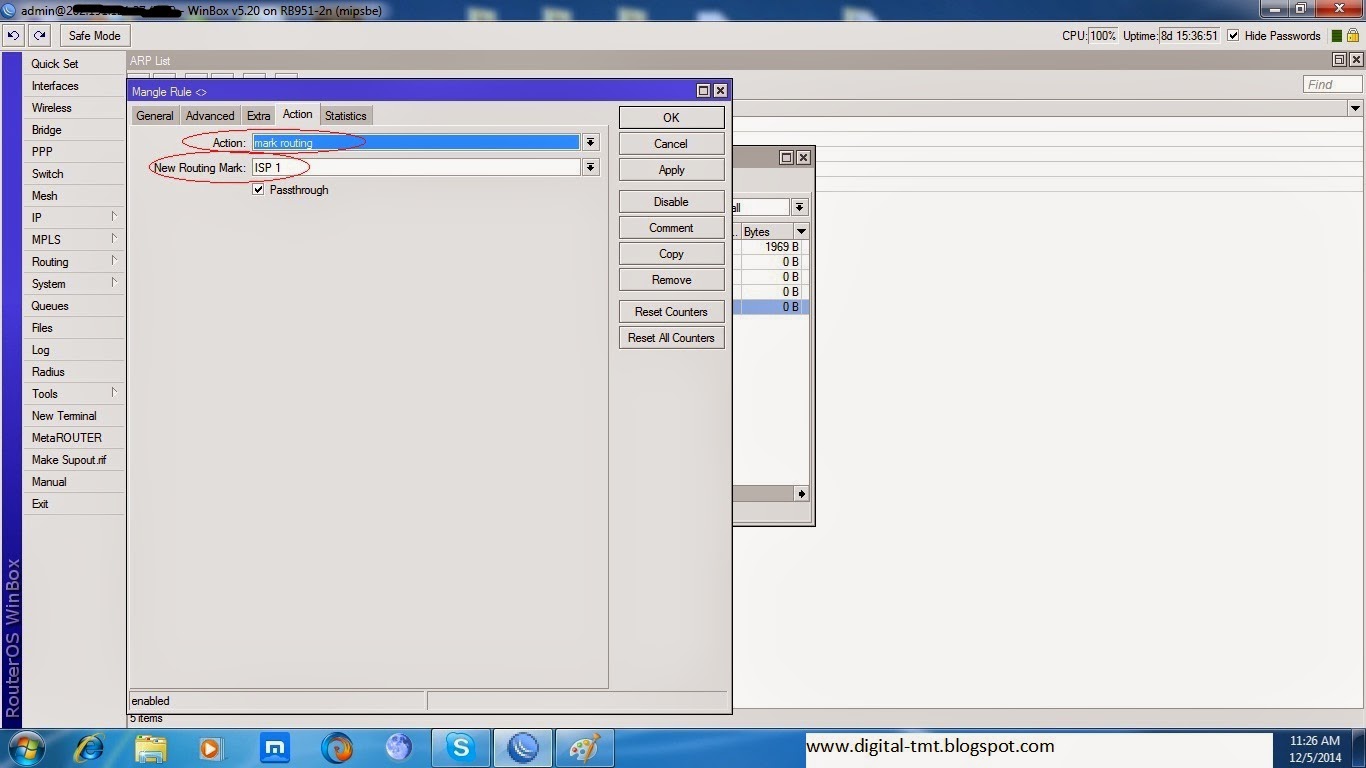This screenshot has width=1366, height=768.
Task: Click the OK button
Action: click(671, 117)
